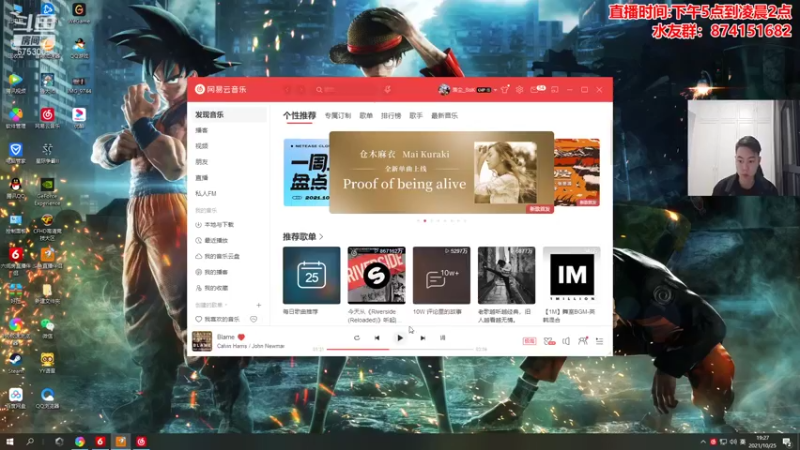The height and width of the screenshot is (450, 800).
Task: Start heartbeat mode icon beside liked music
Action: pyautogui.click(x=254, y=319)
